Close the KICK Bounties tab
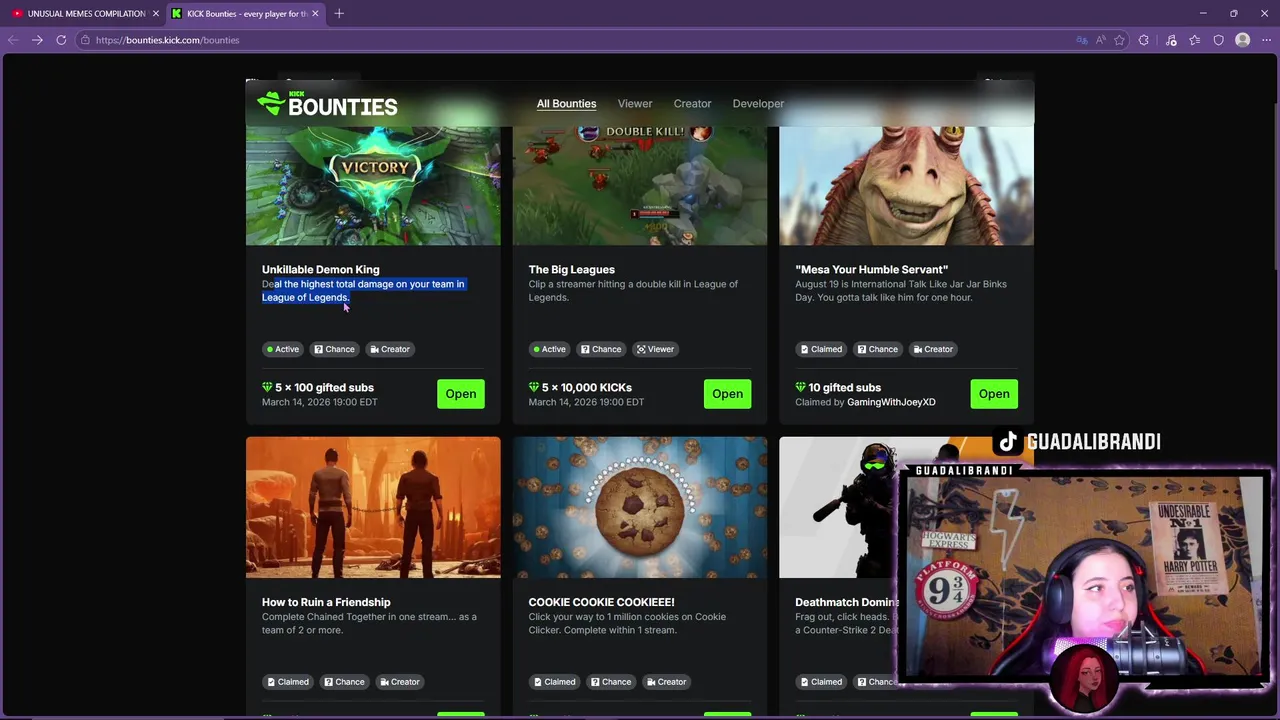The height and width of the screenshot is (720, 1280). [315, 13]
